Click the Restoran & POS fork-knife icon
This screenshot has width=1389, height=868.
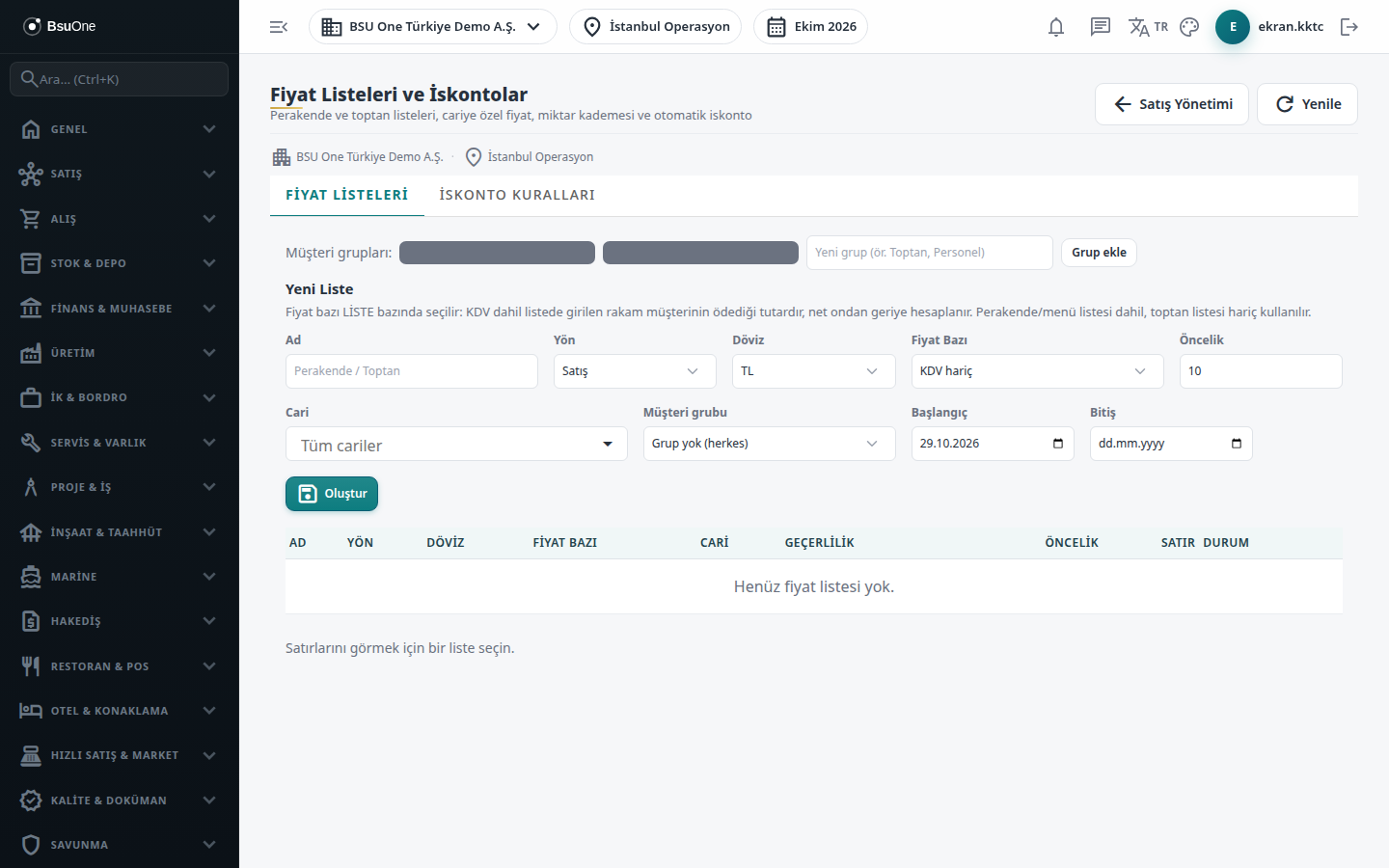coord(31,666)
